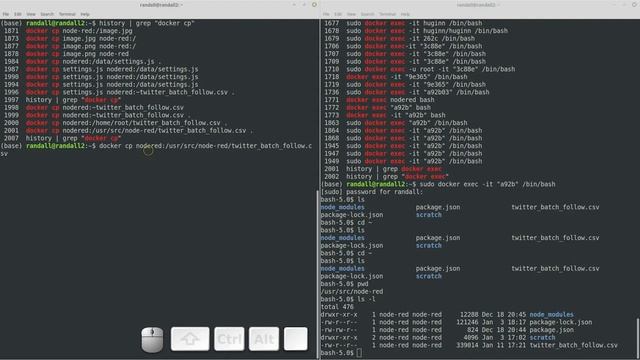640x360 pixels.
Task: Click the current docker cp command being typed
Action: click(205, 146)
